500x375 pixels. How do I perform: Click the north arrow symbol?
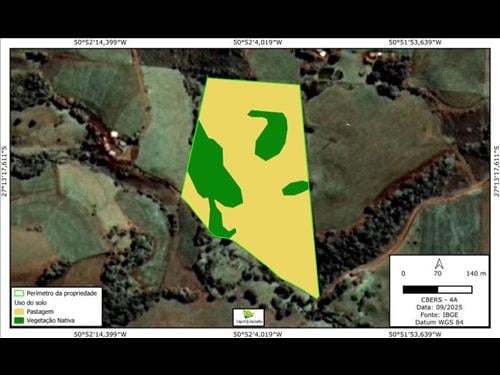tap(439, 264)
